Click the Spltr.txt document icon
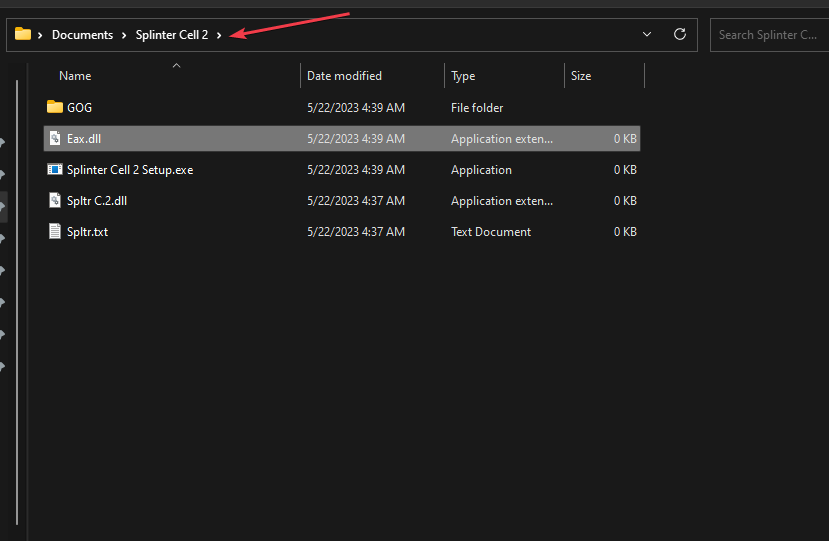Viewport: 829px width, 541px height. click(x=55, y=232)
